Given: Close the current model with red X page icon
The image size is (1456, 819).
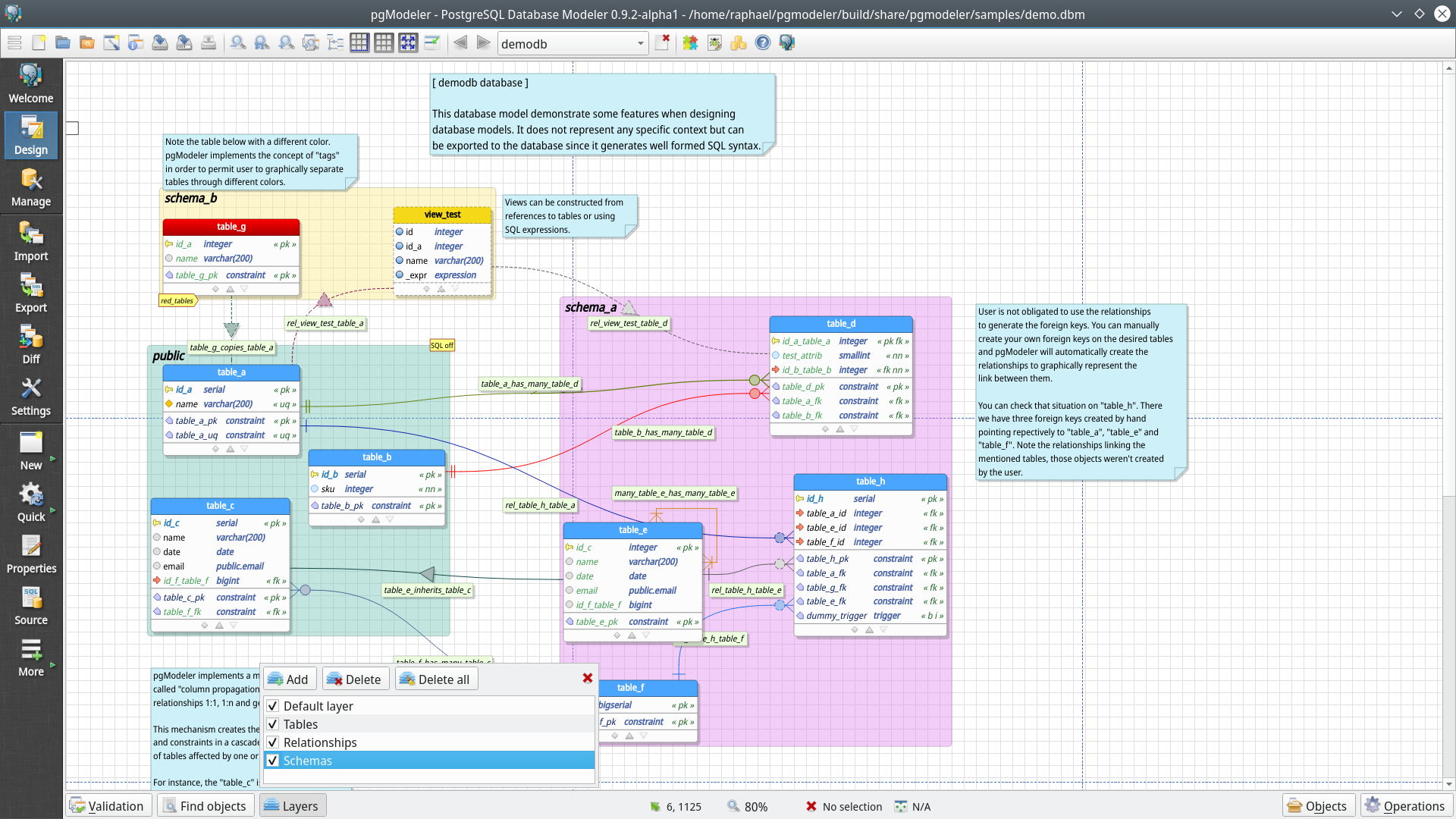Looking at the screenshot, I should click(x=663, y=42).
